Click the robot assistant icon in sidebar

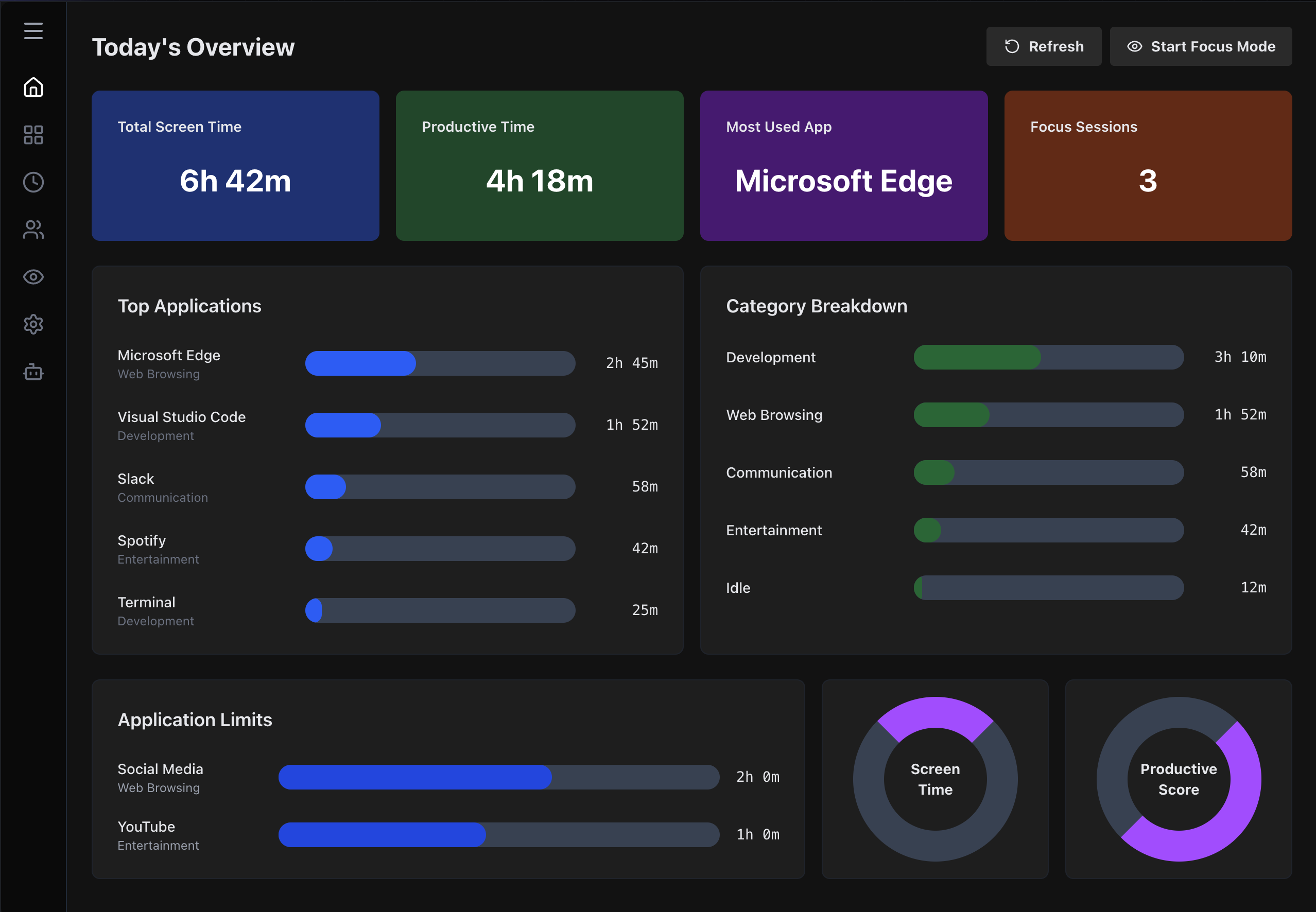point(33,372)
